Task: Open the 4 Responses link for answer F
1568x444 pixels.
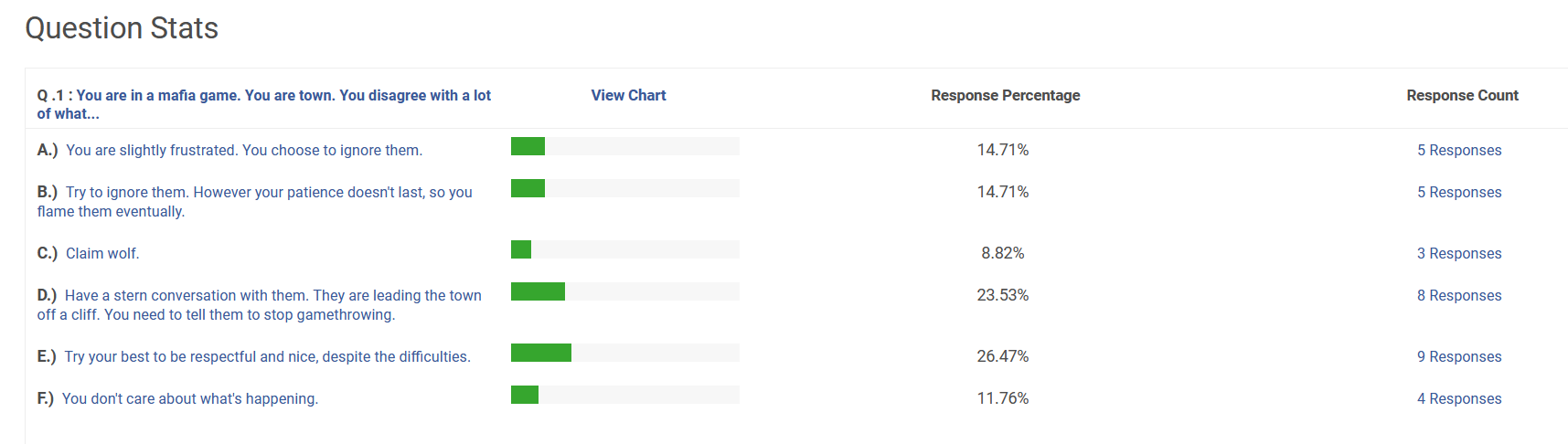Action: [x=1459, y=398]
